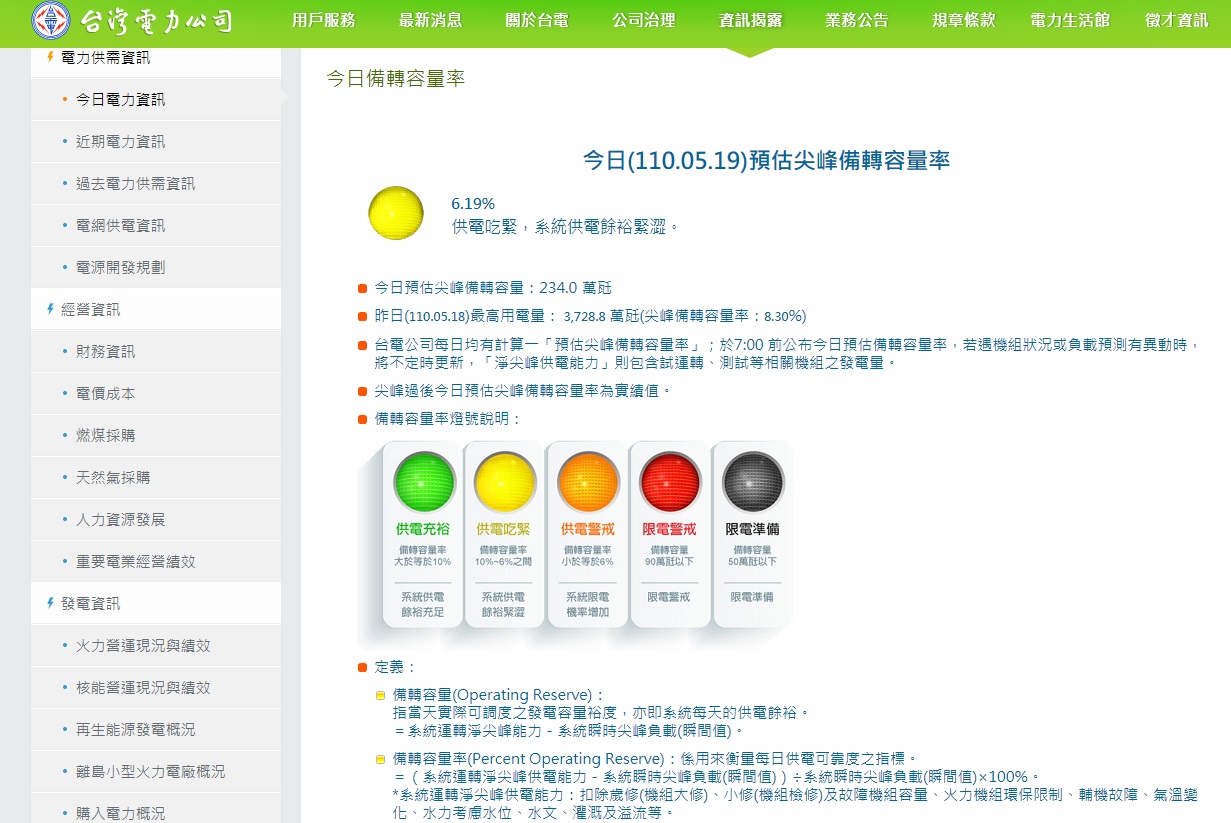Open 燃煤採購 page

click(106, 436)
